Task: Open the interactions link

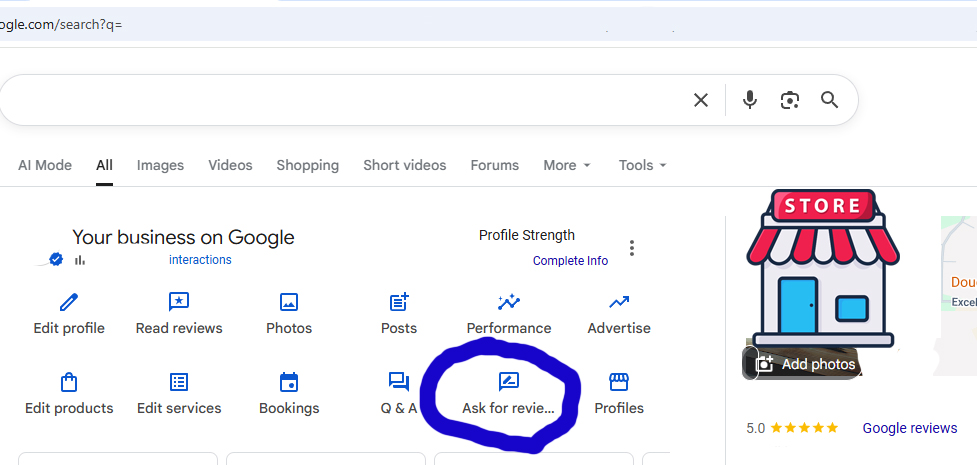Action: (200, 260)
